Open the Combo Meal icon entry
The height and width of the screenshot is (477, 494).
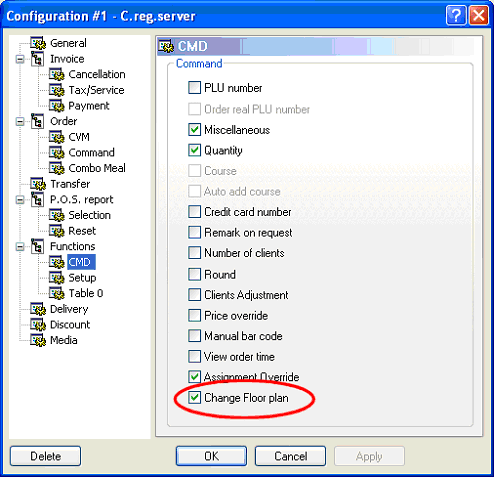57,168
